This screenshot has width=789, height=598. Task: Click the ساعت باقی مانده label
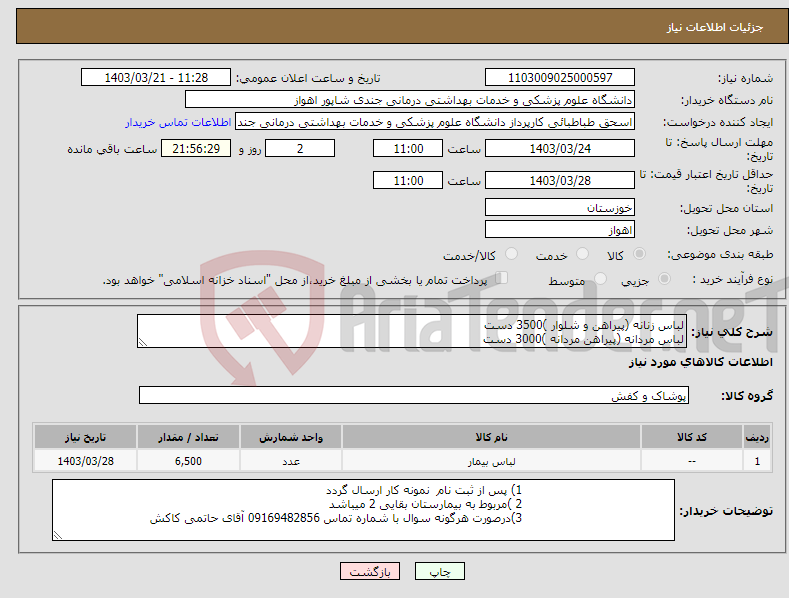coord(112,149)
